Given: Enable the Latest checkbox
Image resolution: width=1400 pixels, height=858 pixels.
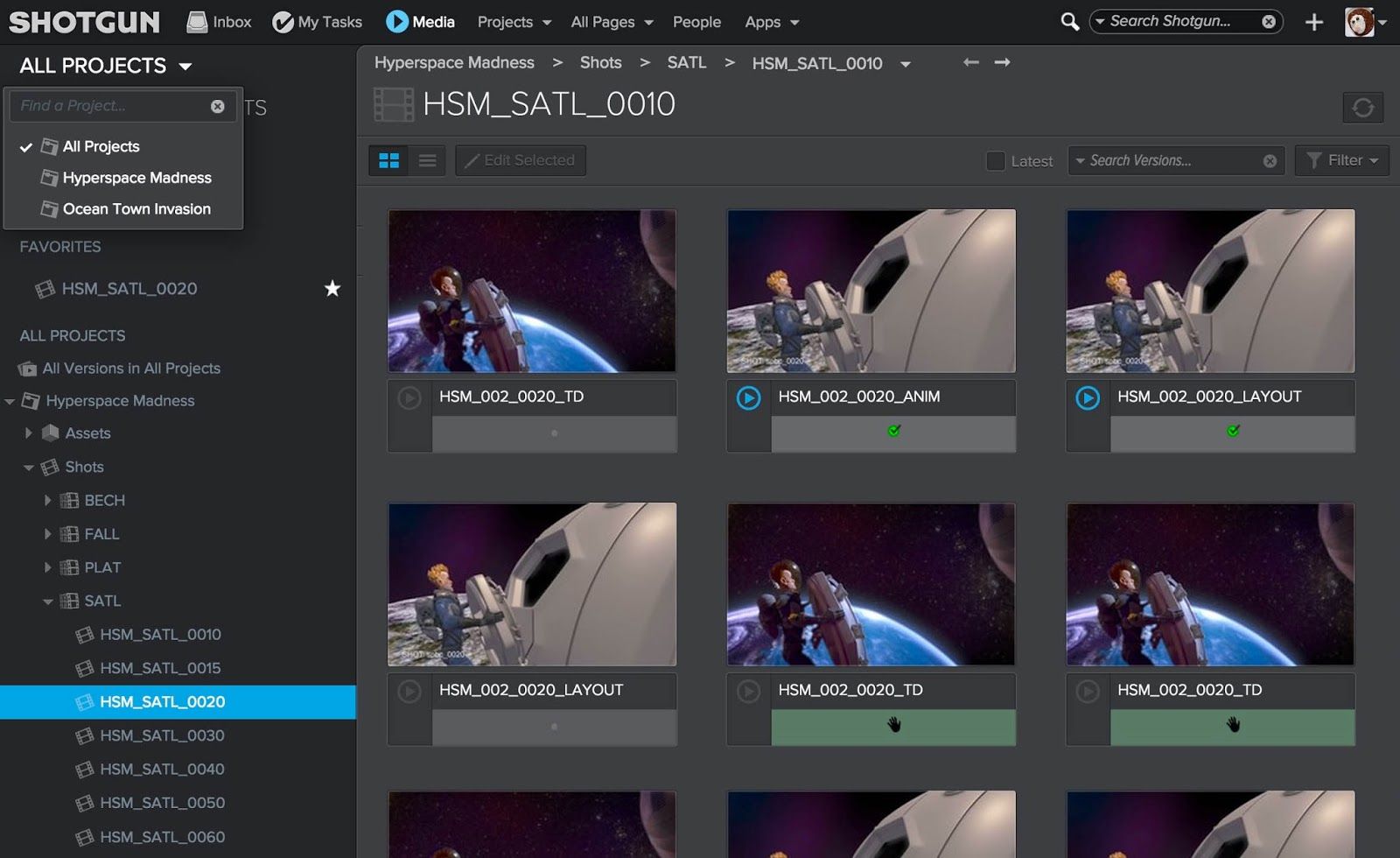Looking at the screenshot, I should 996,161.
